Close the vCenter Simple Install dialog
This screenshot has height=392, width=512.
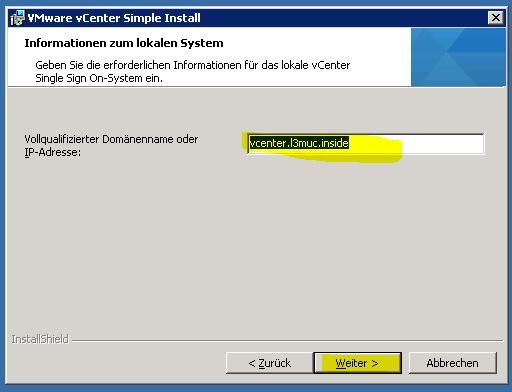tap(496, 18)
